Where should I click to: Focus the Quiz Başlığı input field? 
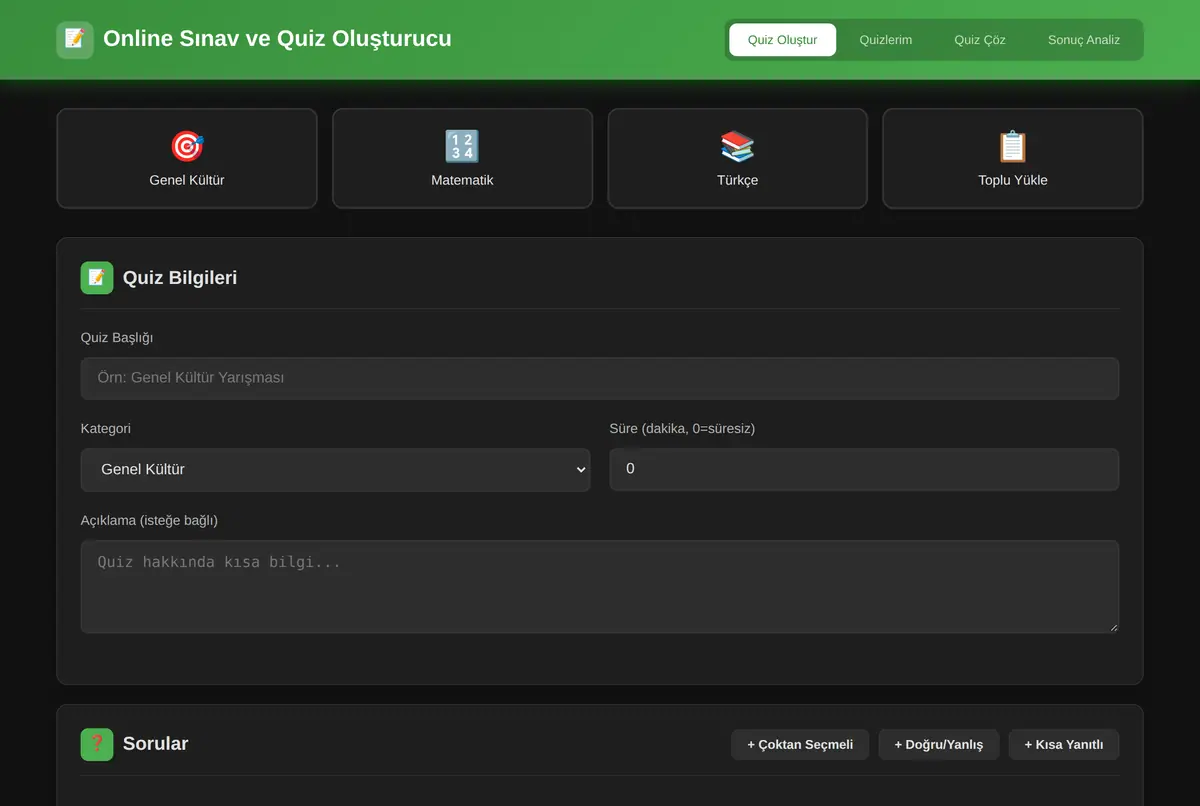[600, 379]
